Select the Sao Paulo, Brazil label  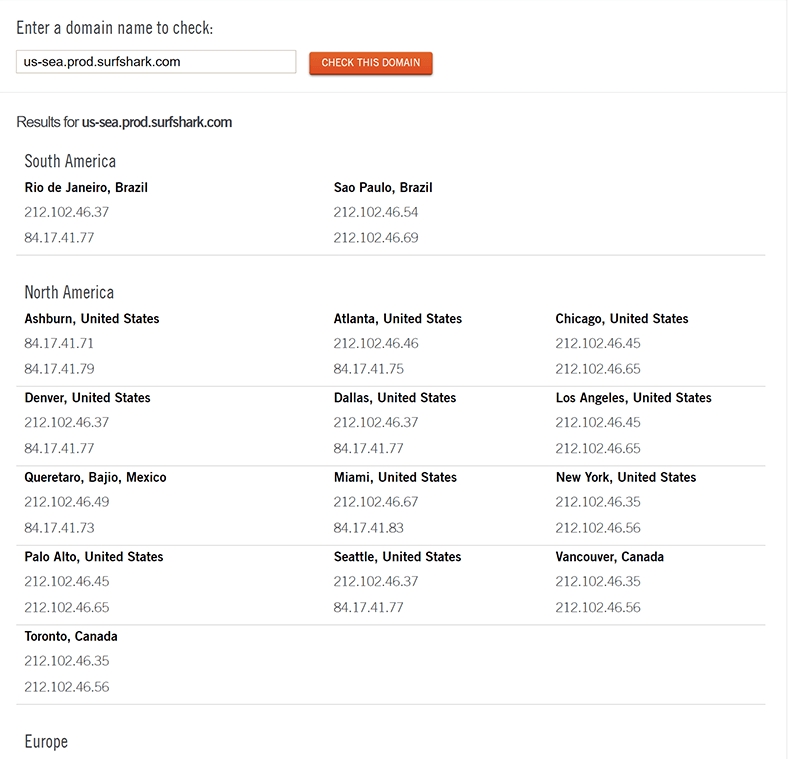383,187
